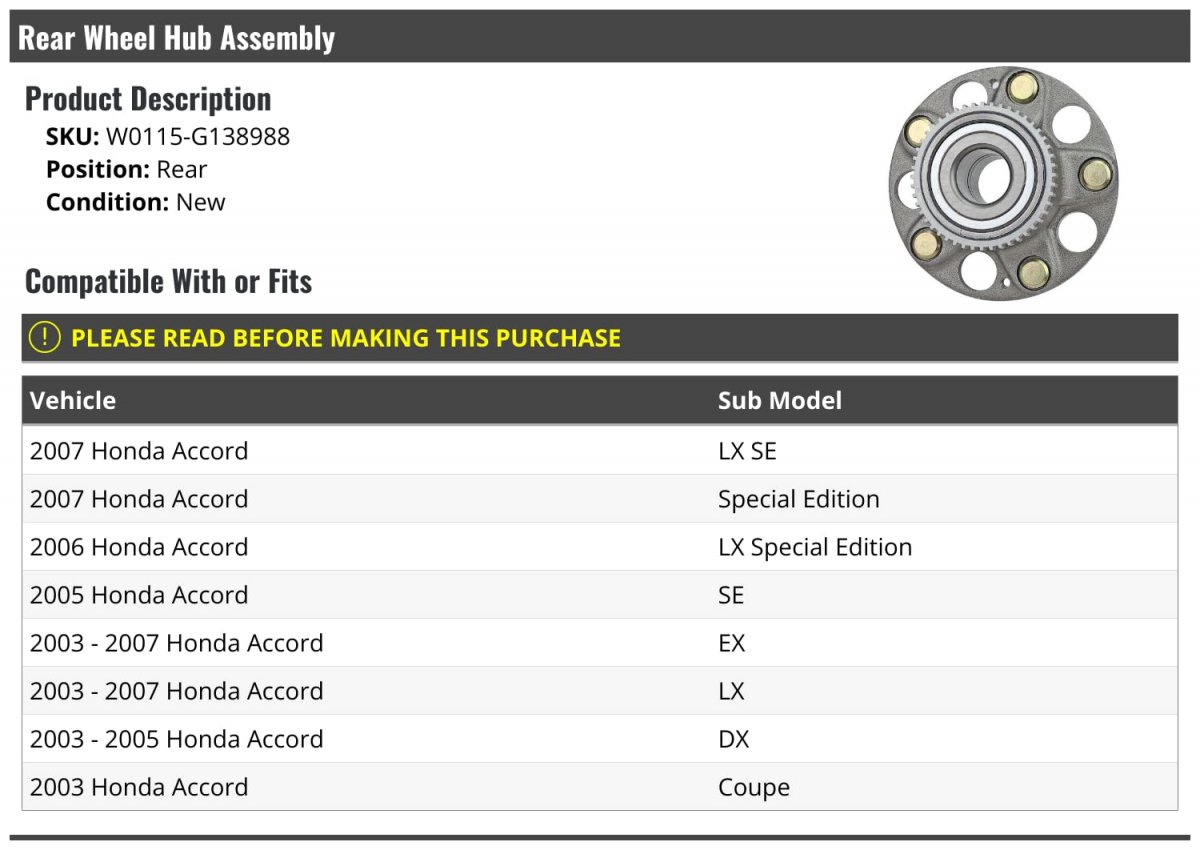Click the Condition: New text
Image resolution: width=1200 pixels, height=850 pixels.
136,201
